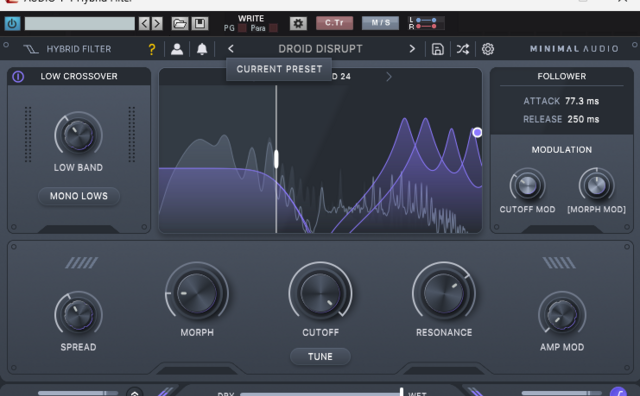640x396 pixels.
Task: Click the Morph Mod knob
Action: point(596,186)
